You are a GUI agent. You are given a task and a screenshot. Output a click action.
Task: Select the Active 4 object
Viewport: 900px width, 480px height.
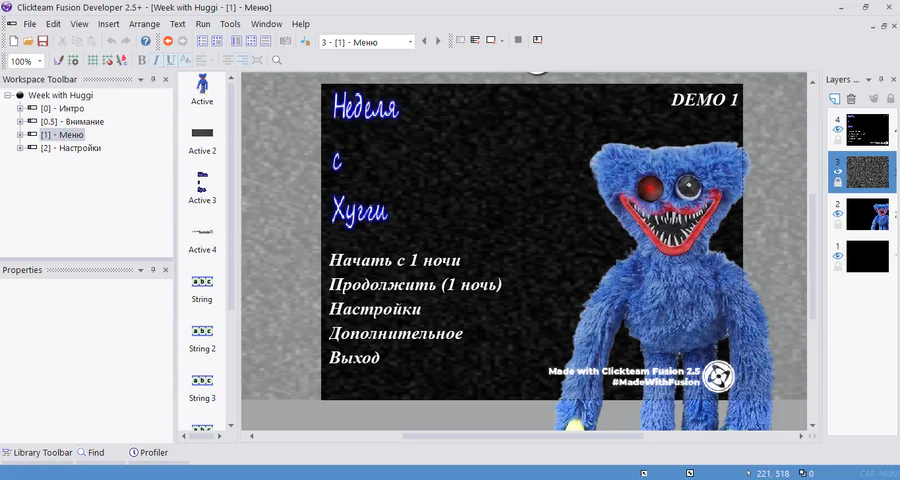tap(202, 239)
